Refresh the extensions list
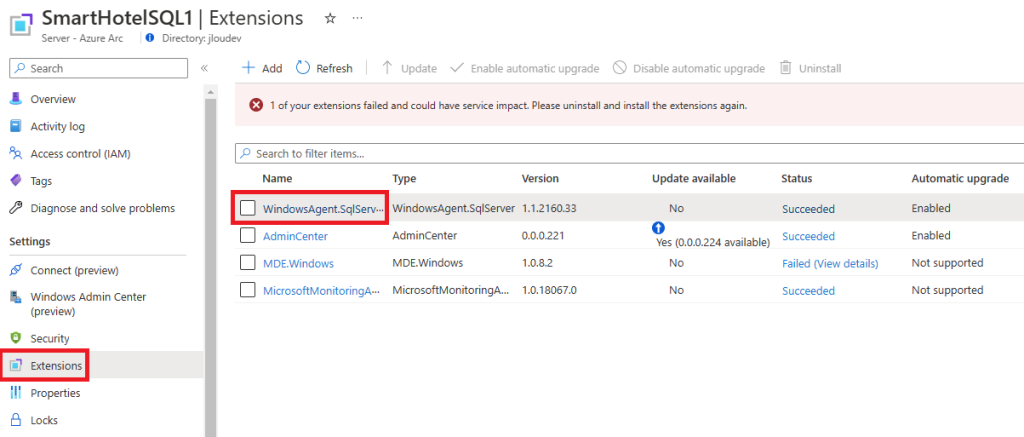Image resolution: width=1024 pixels, height=437 pixels. [x=325, y=68]
